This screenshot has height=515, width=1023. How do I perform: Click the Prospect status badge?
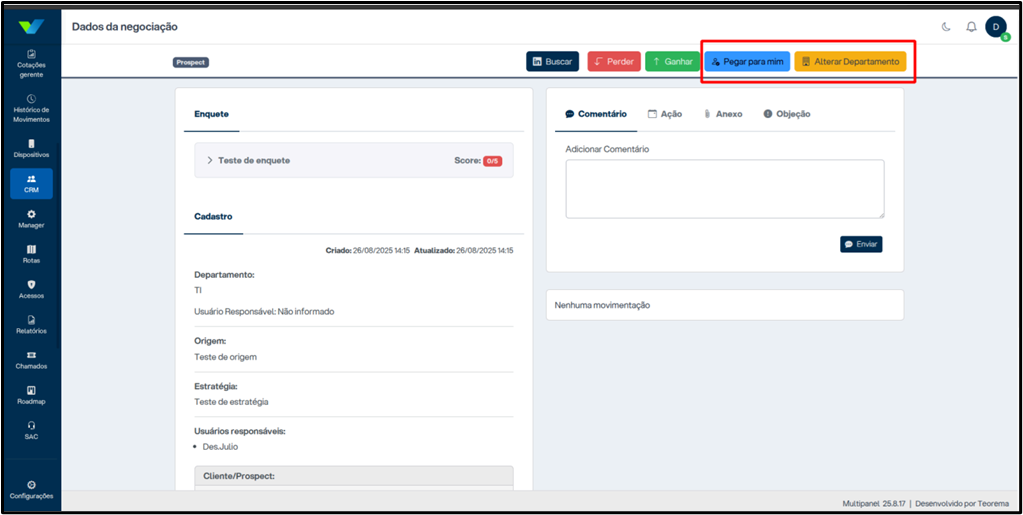191,63
